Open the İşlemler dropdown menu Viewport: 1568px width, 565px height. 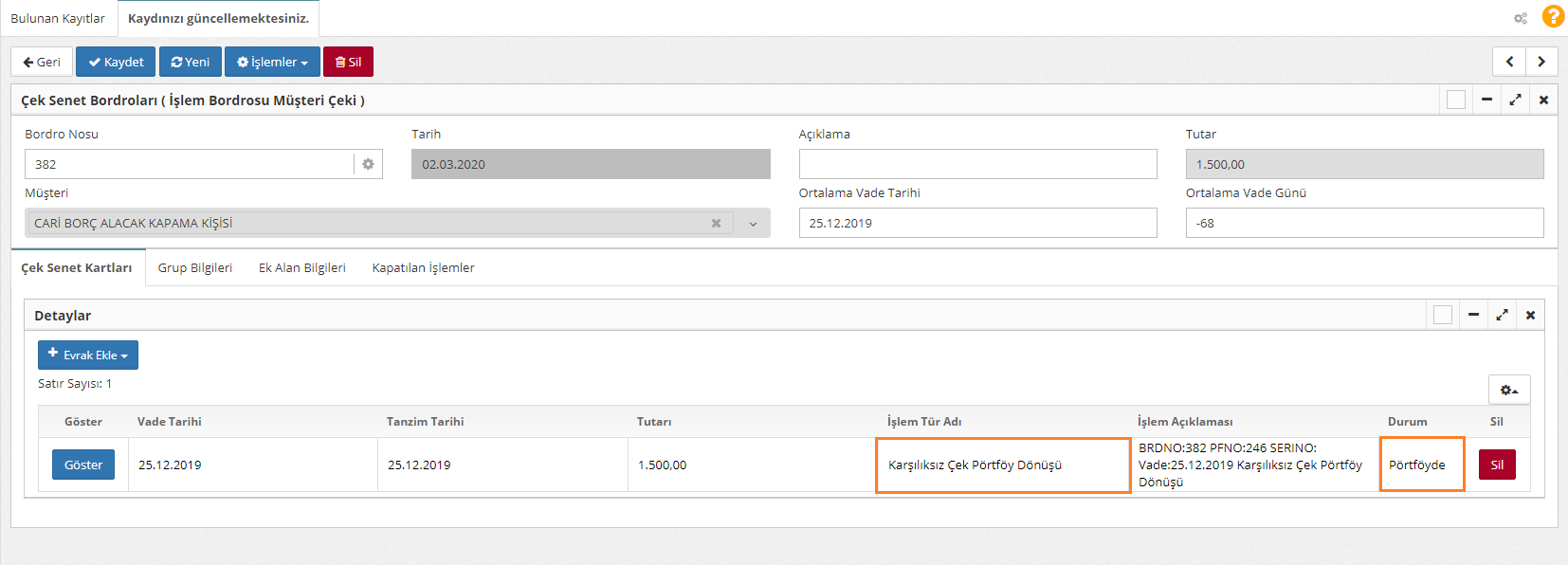(272, 62)
